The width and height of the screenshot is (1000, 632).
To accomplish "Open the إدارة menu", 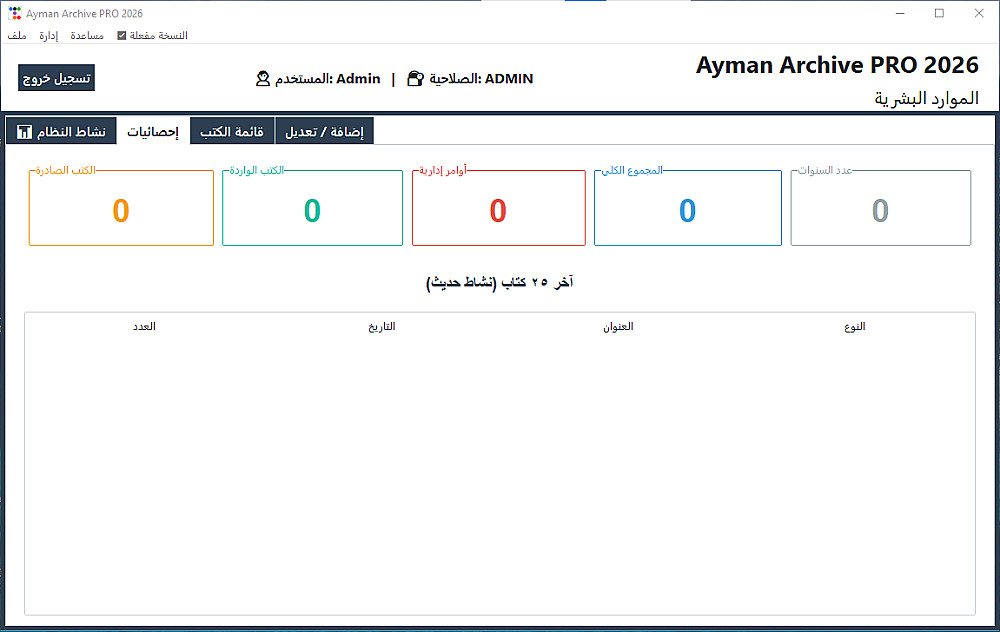I will (x=48, y=36).
